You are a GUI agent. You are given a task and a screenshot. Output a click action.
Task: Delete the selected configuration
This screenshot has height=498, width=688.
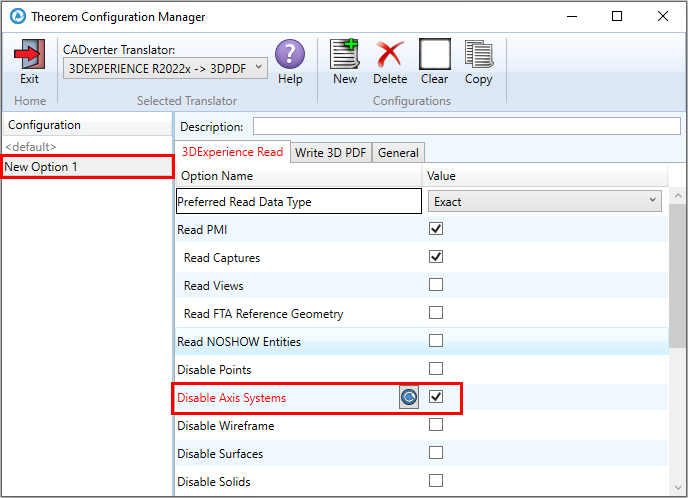[x=390, y=54]
